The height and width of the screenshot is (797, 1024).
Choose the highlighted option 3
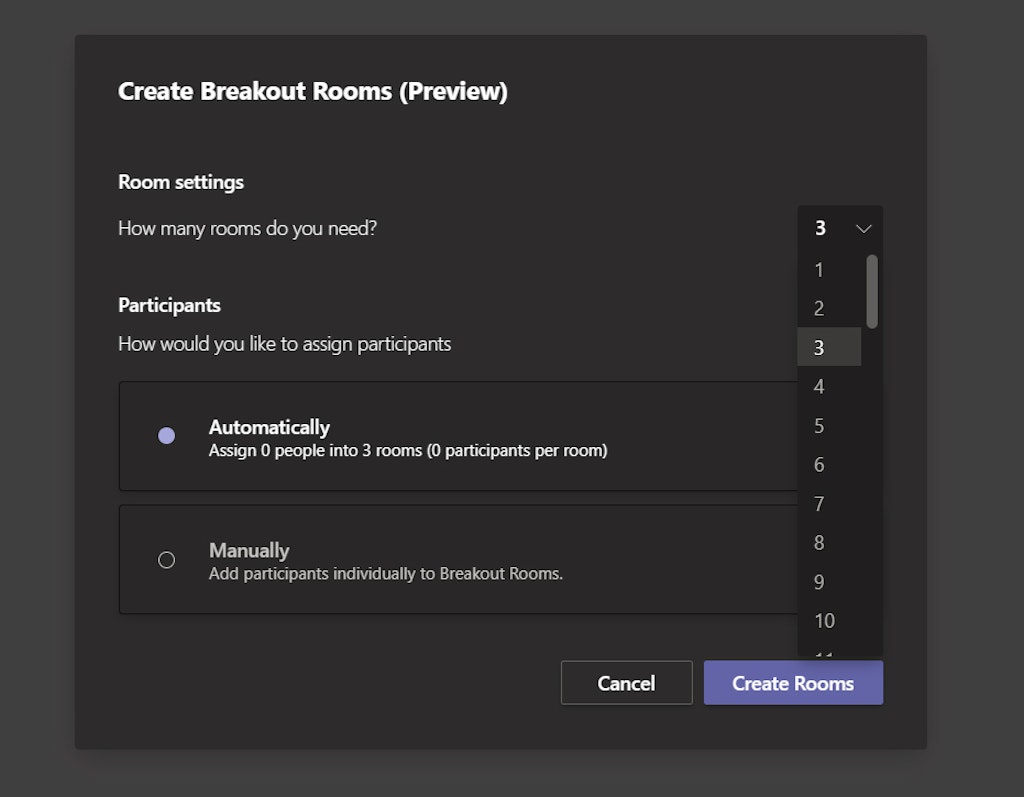828,347
